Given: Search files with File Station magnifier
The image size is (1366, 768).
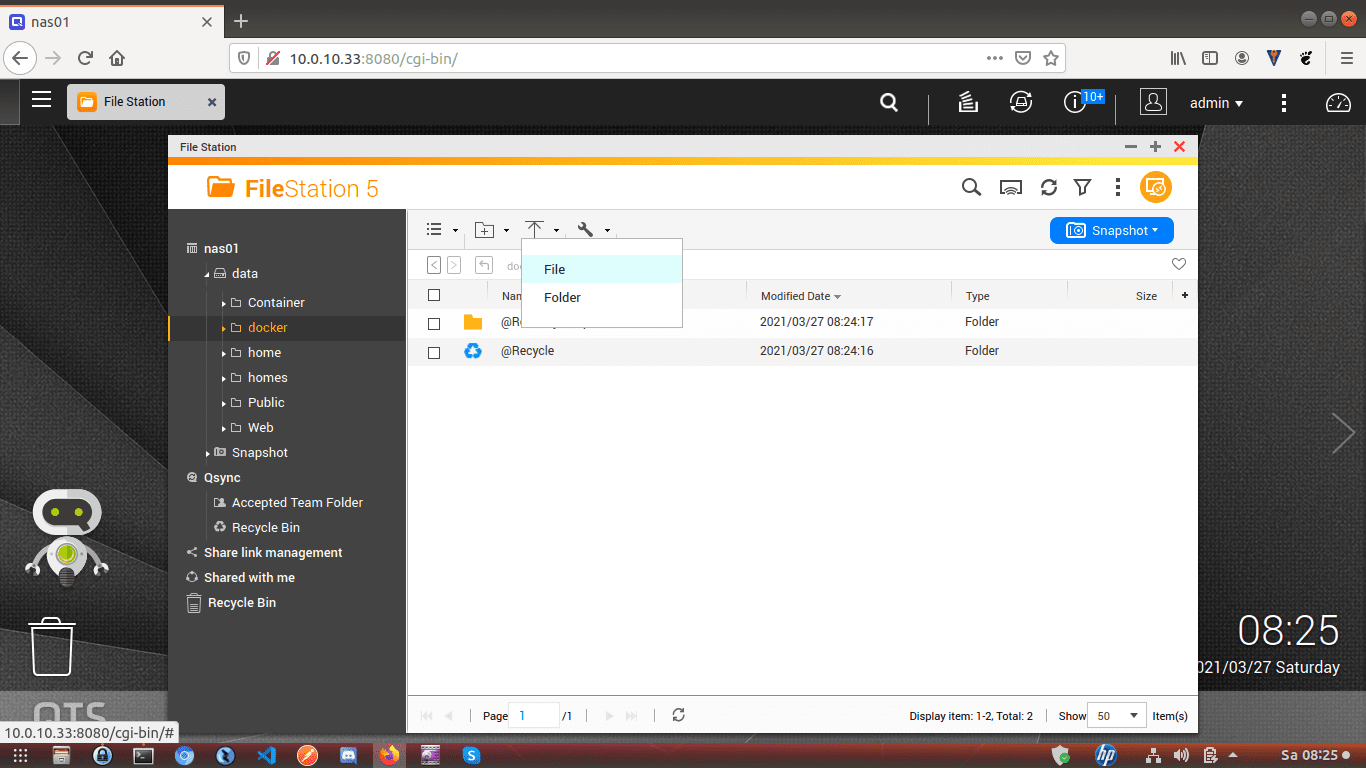Looking at the screenshot, I should coord(971,187).
